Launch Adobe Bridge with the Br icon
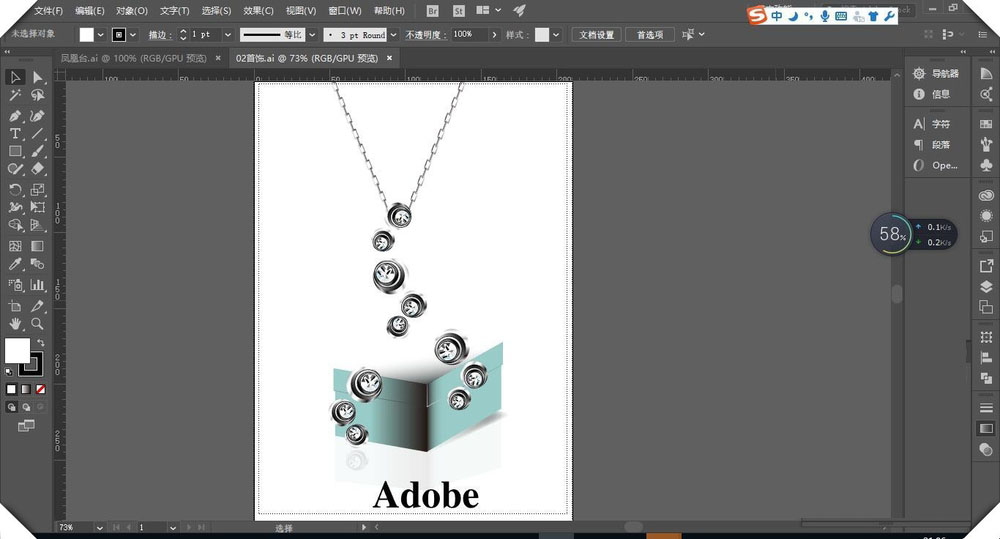1000x539 pixels. pyautogui.click(x=432, y=11)
